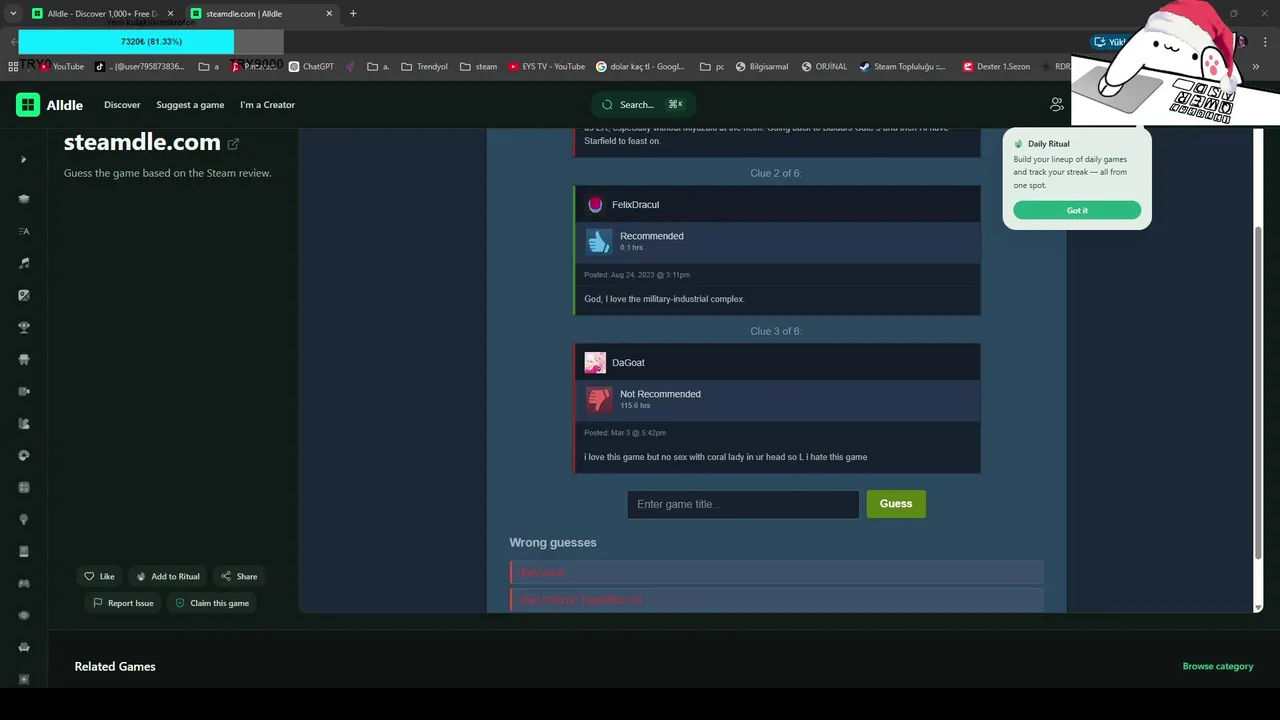This screenshot has height=720, width=1280.
Task: Open the words category icon in sidebar
Action: click(x=24, y=231)
